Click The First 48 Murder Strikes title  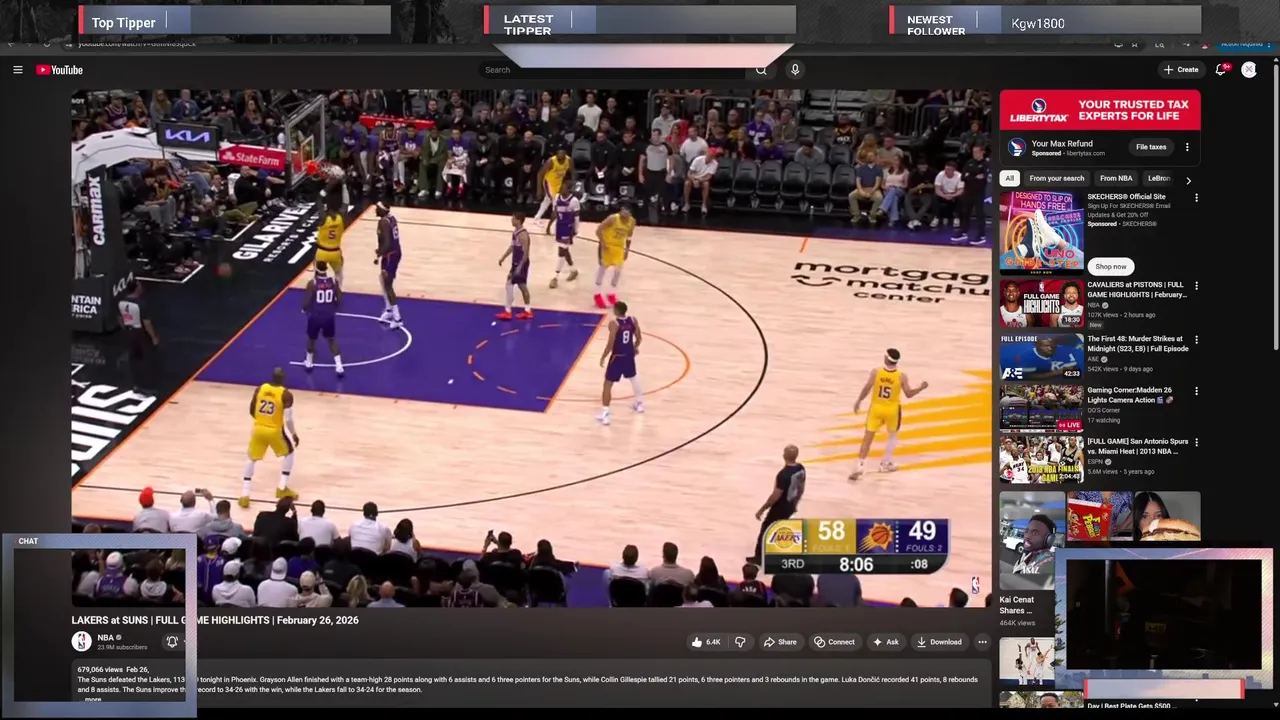click(x=1138, y=344)
